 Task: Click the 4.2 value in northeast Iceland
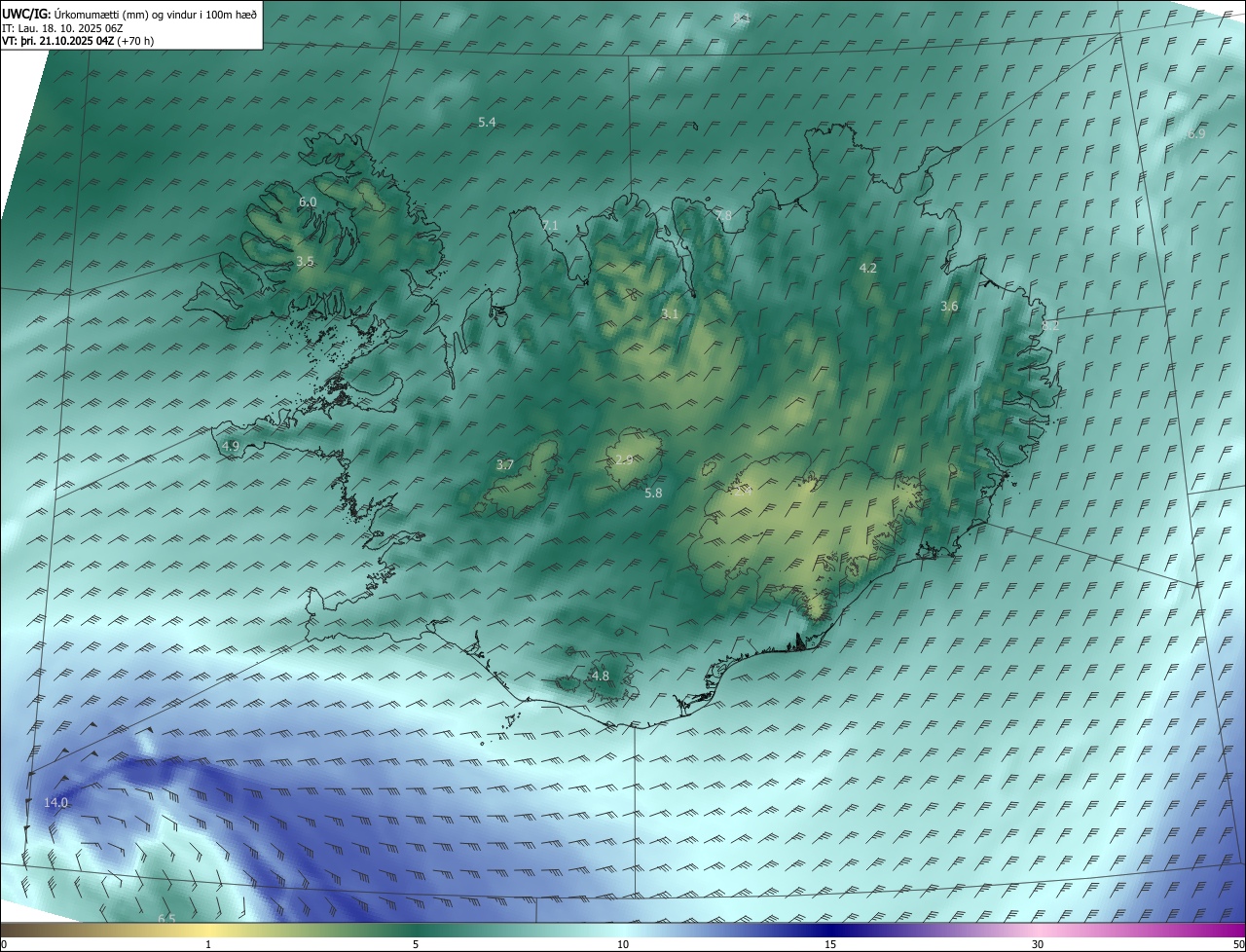tap(868, 268)
